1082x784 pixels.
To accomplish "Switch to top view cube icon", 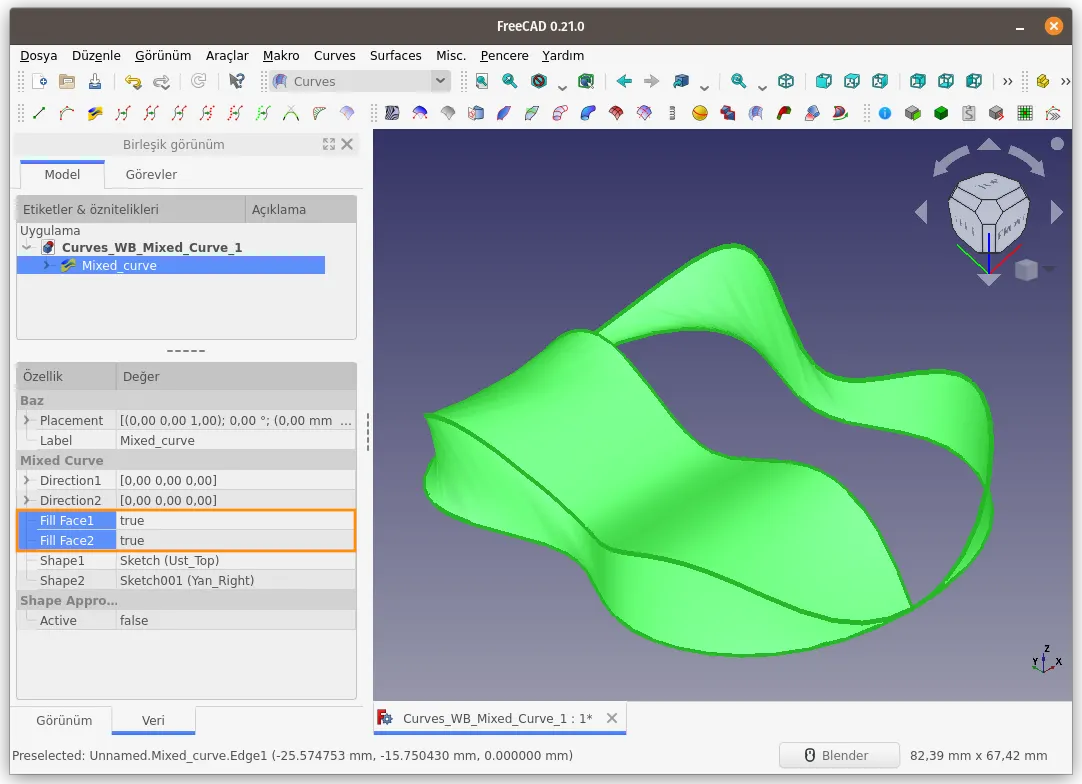I will 852,81.
